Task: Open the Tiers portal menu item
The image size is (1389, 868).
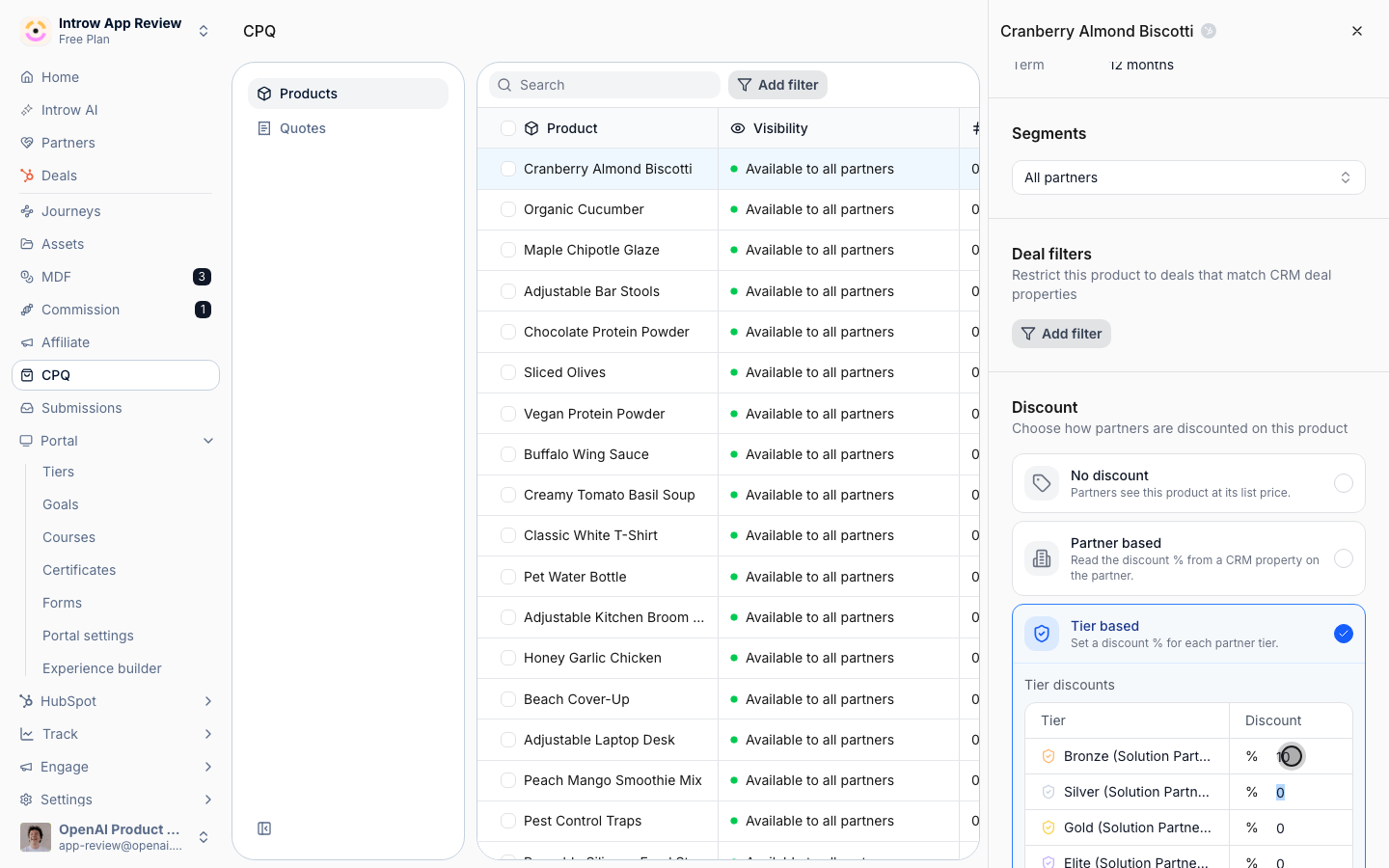Action: click(58, 472)
